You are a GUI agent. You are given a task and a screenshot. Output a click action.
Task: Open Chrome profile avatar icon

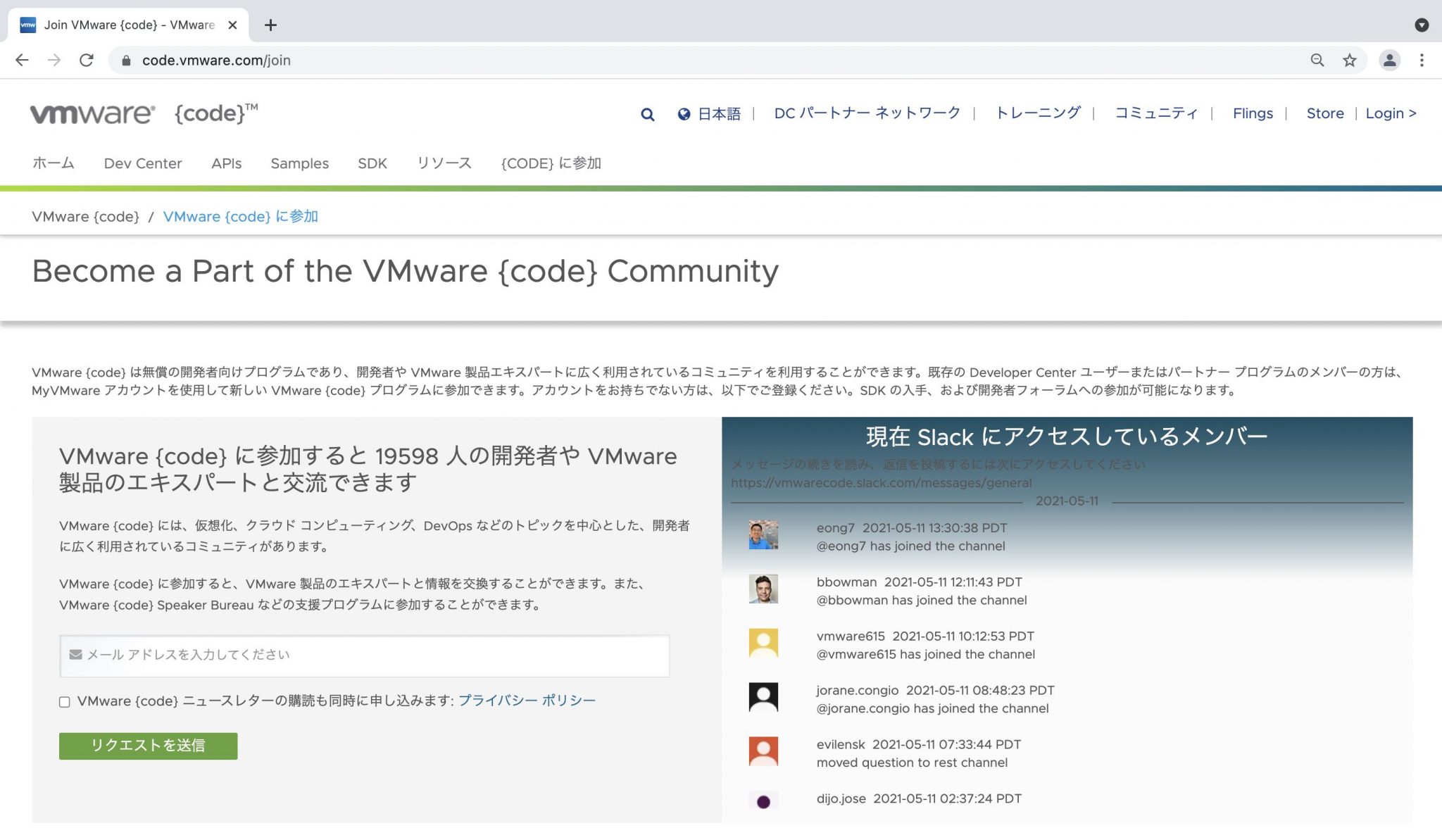[1389, 61]
